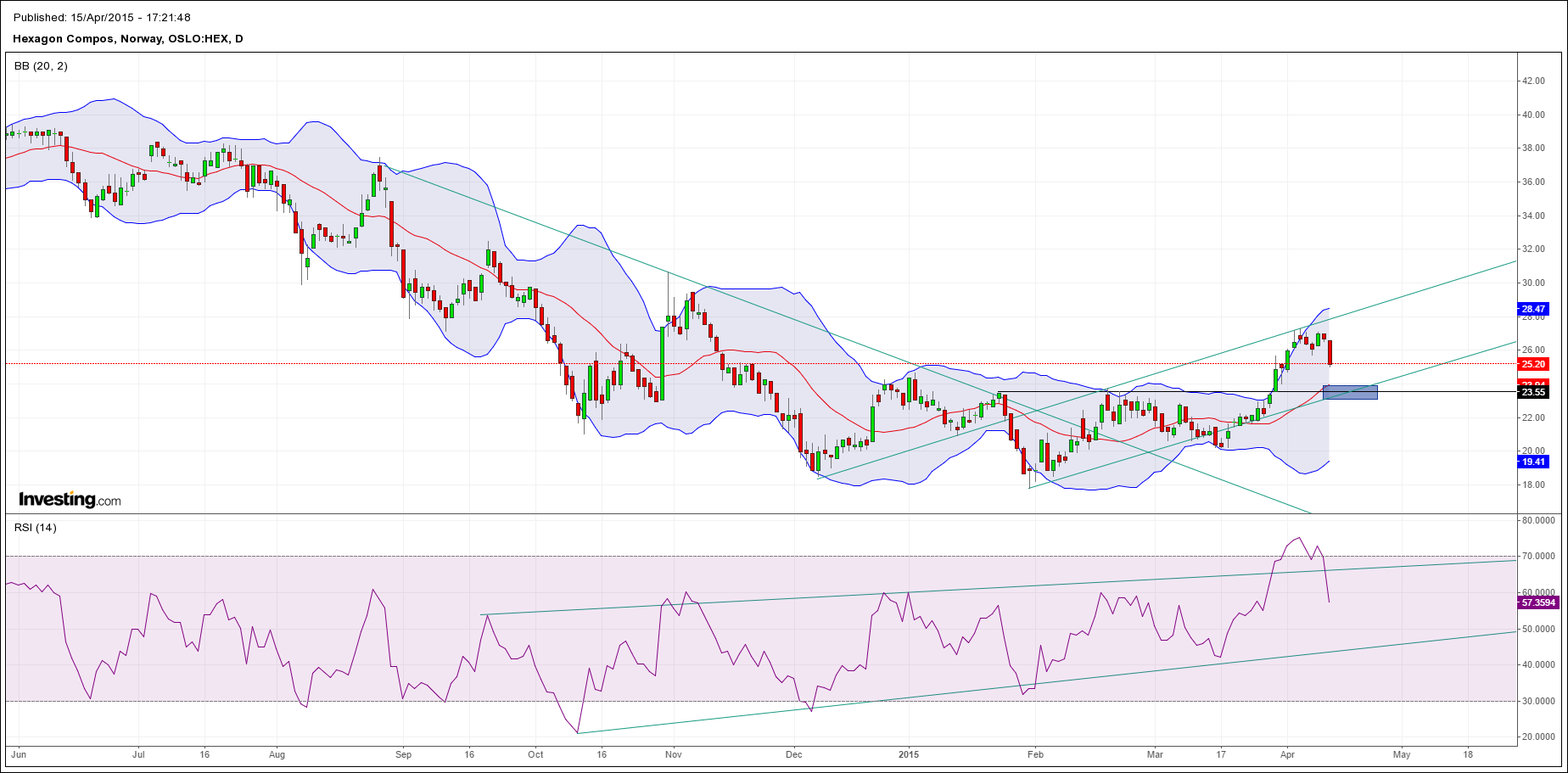
Task: Click the 30.0000 RSI oversold level label
Action: (1538, 701)
